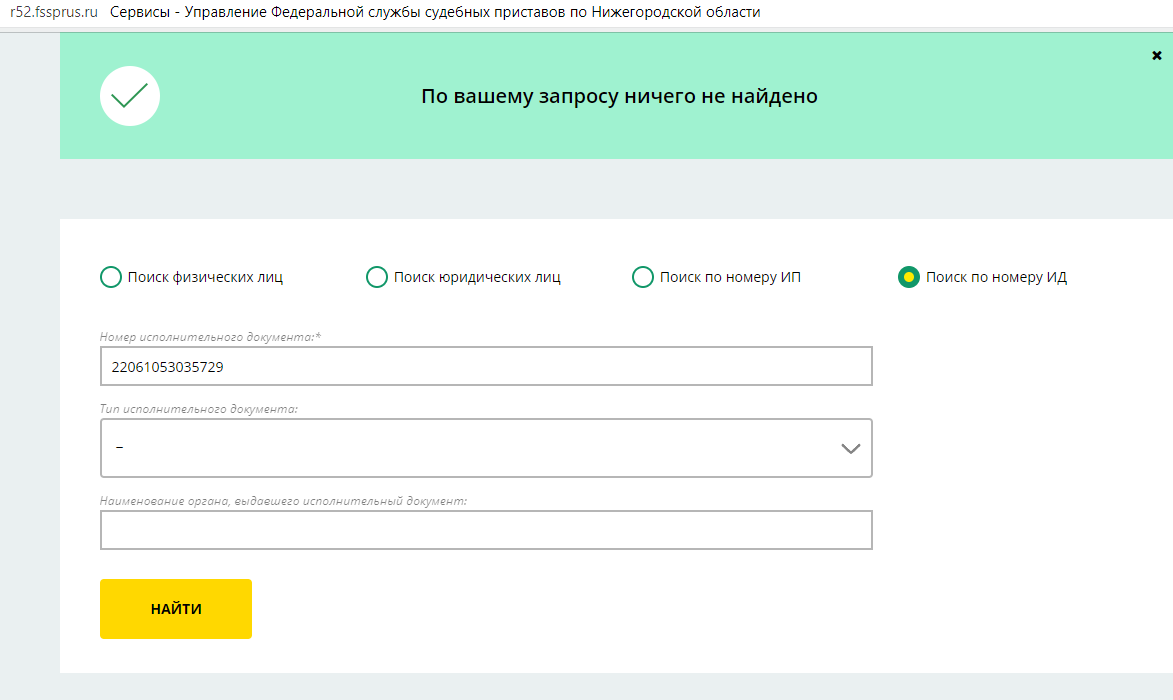Close the green notification banner
The width and height of the screenshot is (1173, 700).
point(1157,56)
